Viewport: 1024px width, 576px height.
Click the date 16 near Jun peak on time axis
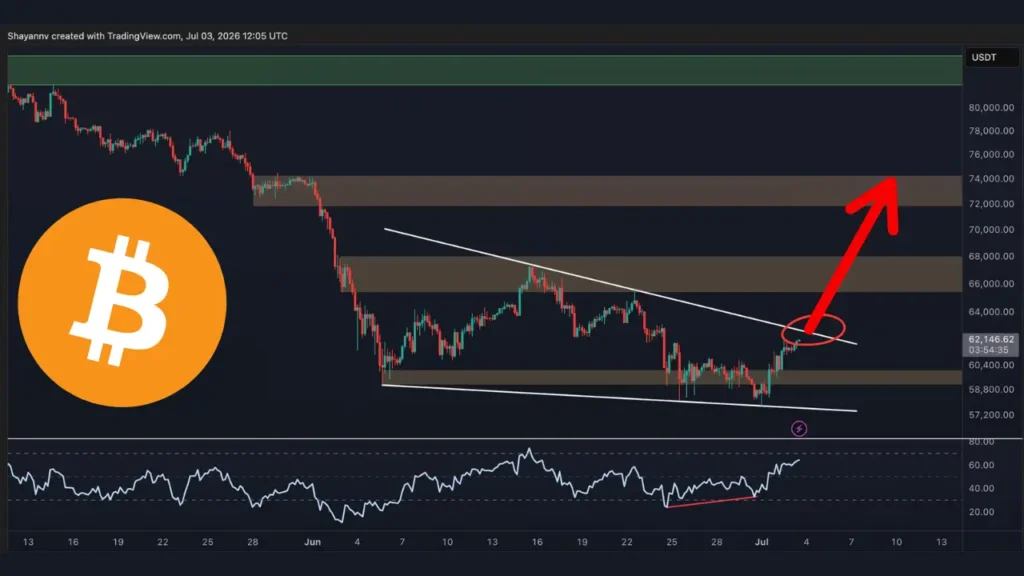point(537,542)
